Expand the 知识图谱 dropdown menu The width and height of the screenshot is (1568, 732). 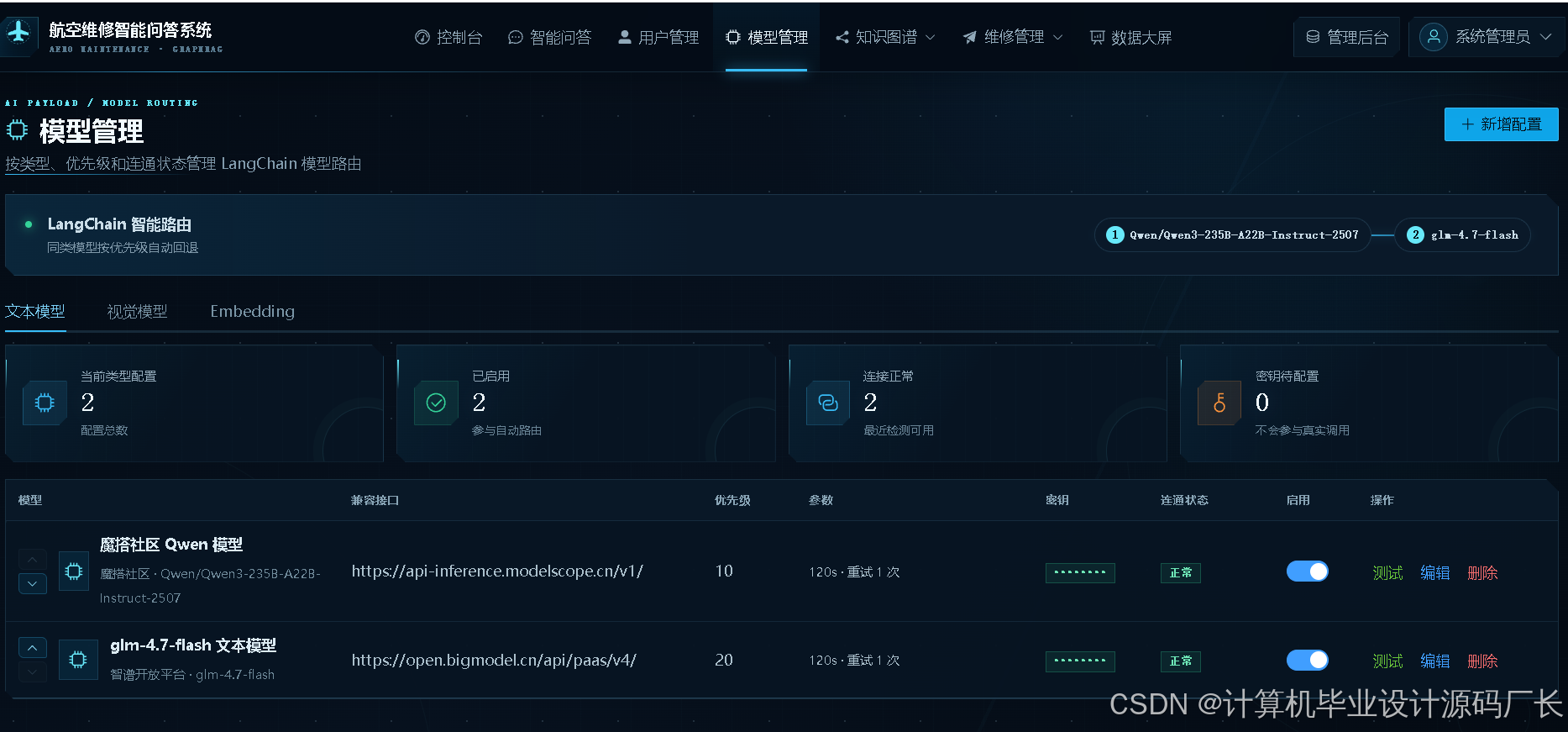coord(885,37)
